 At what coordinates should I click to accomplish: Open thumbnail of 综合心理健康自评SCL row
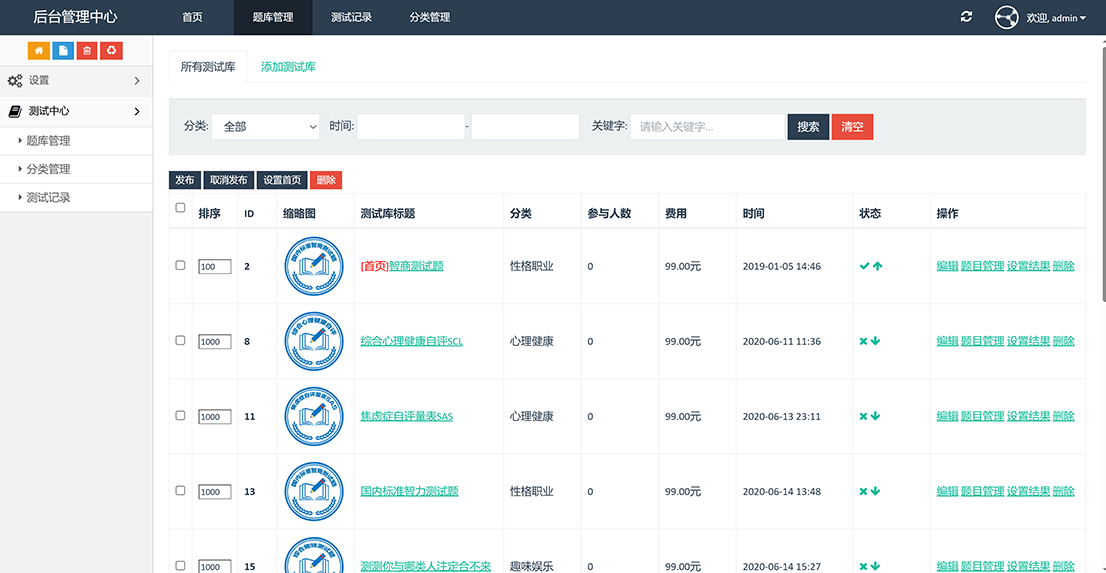pos(314,341)
